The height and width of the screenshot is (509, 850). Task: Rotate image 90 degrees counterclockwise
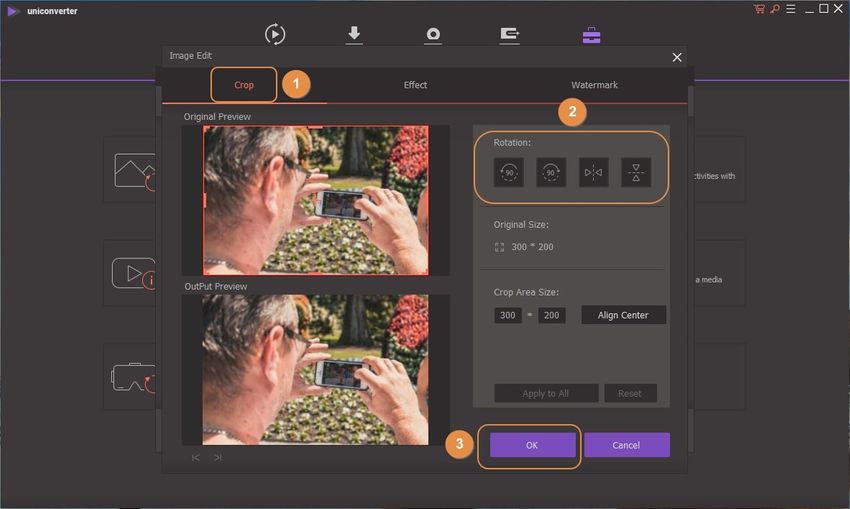pyautogui.click(x=508, y=173)
